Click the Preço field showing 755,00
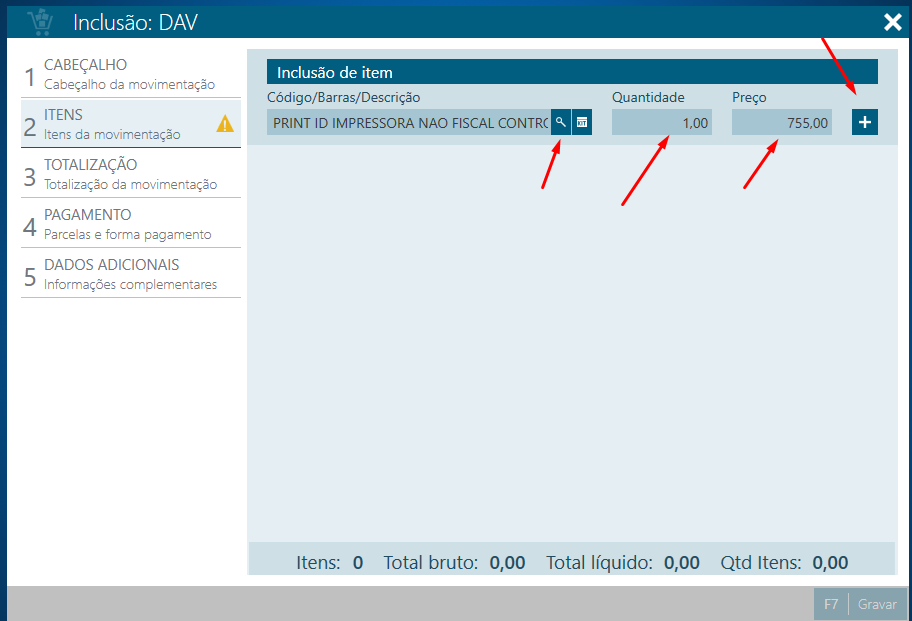 click(782, 122)
